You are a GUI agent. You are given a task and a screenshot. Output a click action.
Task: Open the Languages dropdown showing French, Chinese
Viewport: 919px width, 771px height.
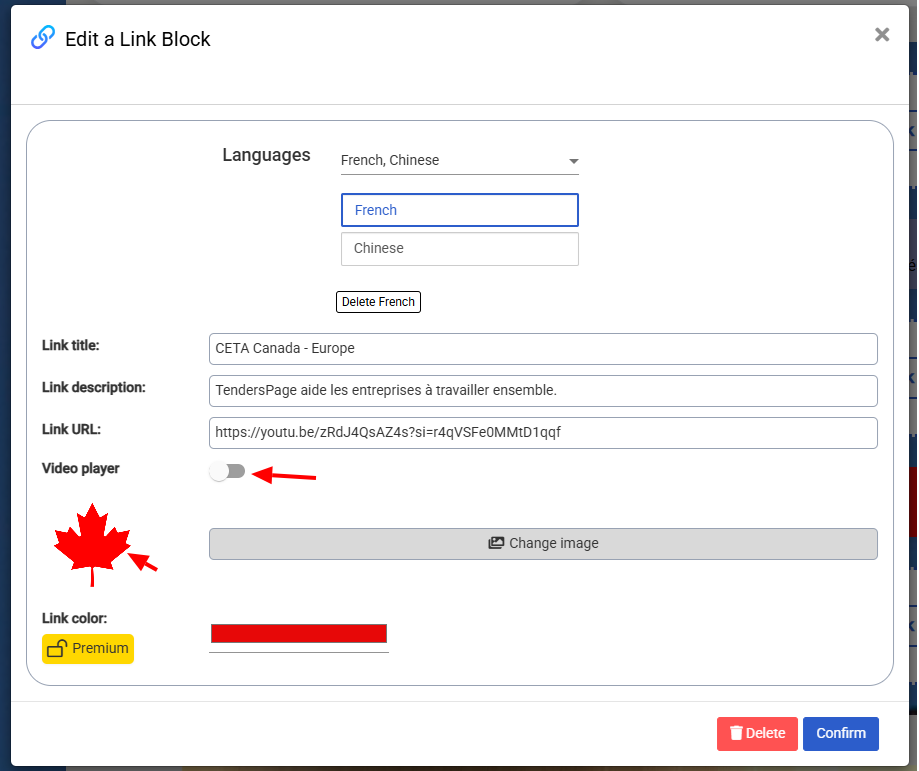(x=450, y=160)
